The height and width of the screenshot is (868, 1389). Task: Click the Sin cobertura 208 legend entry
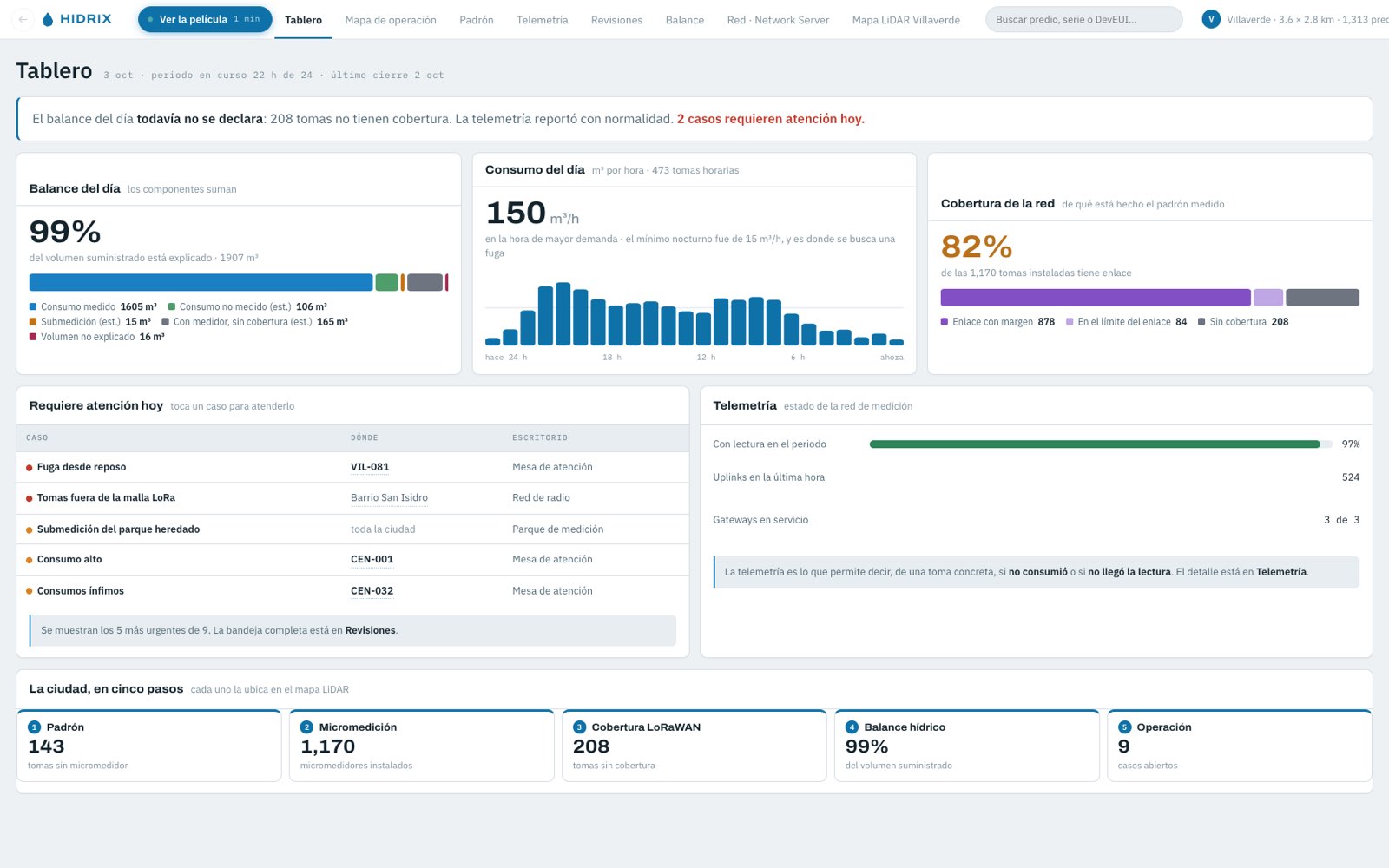tap(1243, 322)
